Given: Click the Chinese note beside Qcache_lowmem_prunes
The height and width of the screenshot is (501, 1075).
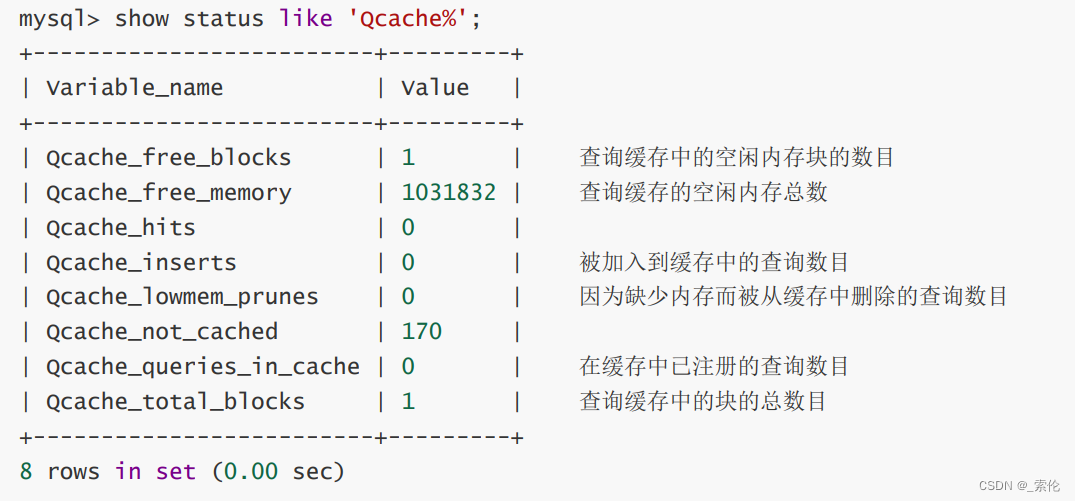Looking at the screenshot, I should coord(793,297).
